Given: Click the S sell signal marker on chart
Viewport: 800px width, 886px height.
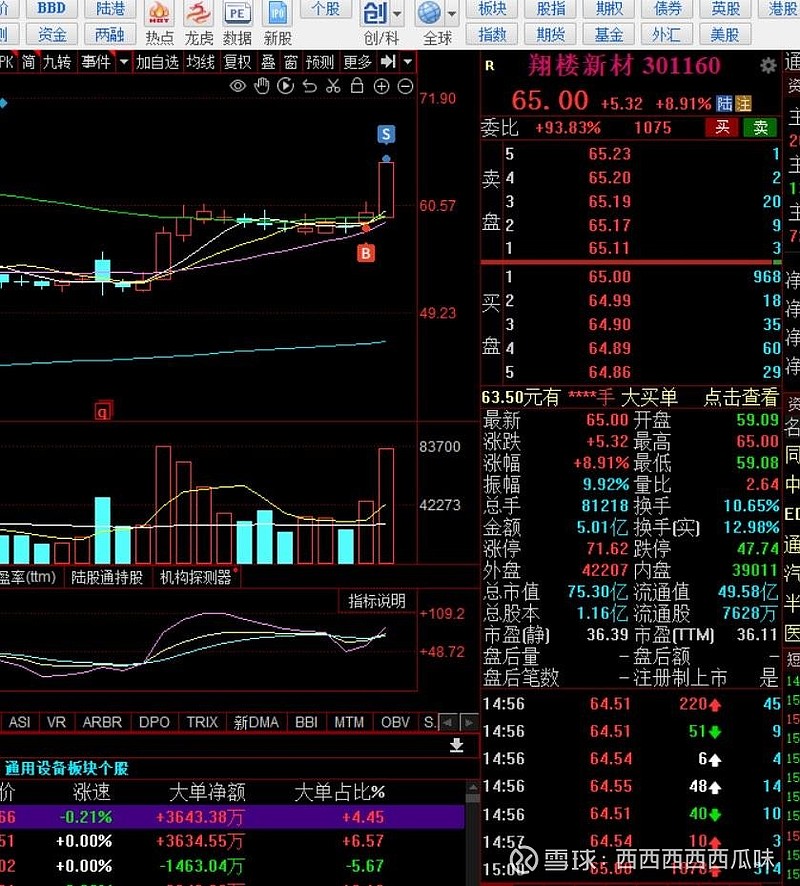Looking at the screenshot, I should (386, 134).
